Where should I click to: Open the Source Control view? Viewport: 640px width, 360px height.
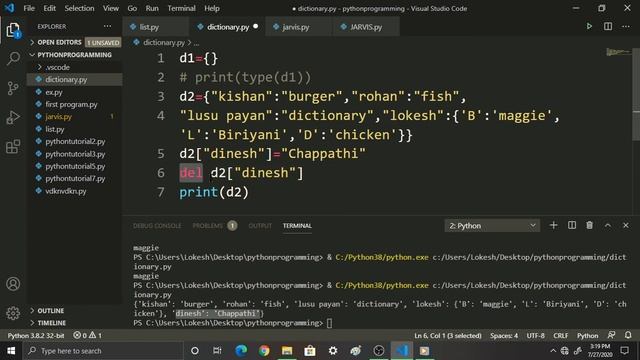13,88
